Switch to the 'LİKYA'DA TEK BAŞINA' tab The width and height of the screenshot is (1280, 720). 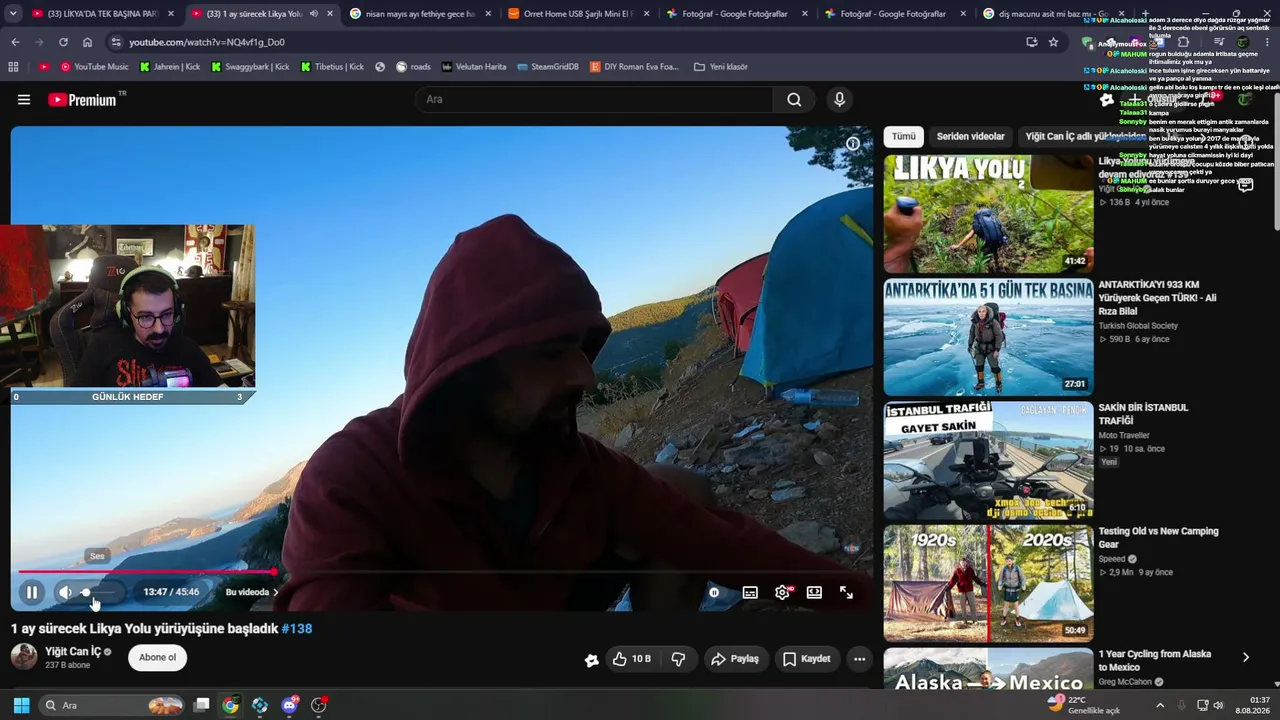[x=103, y=14]
